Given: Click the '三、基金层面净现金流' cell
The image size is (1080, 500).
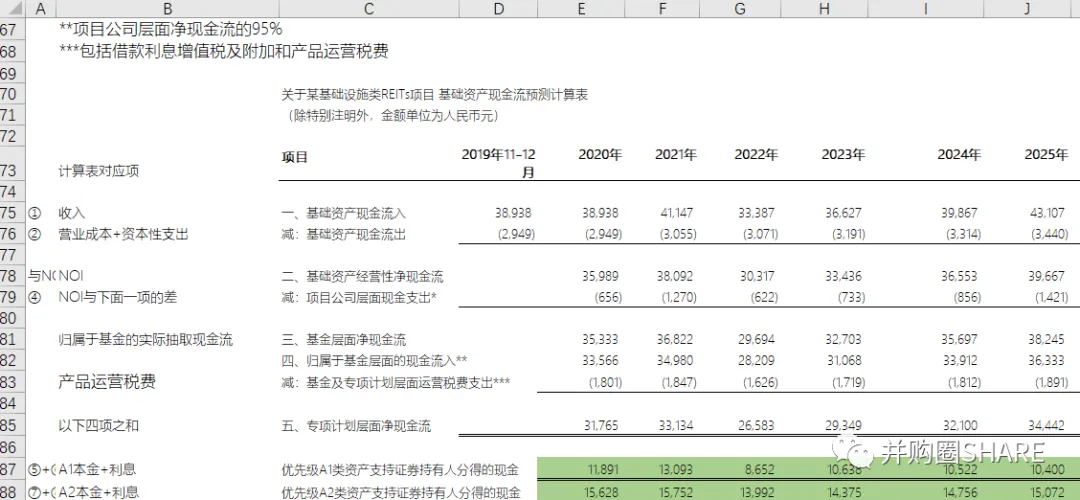Looking at the screenshot, I should [x=344, y=340].
